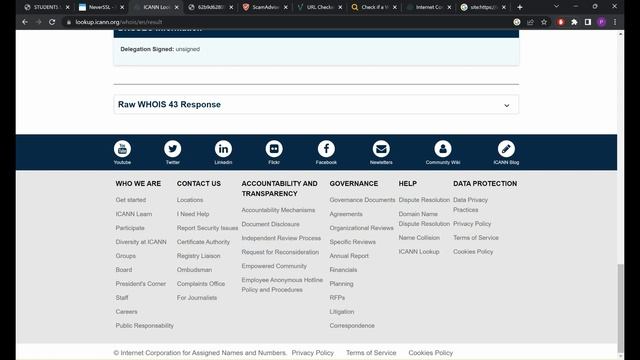Reload the page with refresh icon
Viewport: 640px width, 360px height.
coord(52,22)
